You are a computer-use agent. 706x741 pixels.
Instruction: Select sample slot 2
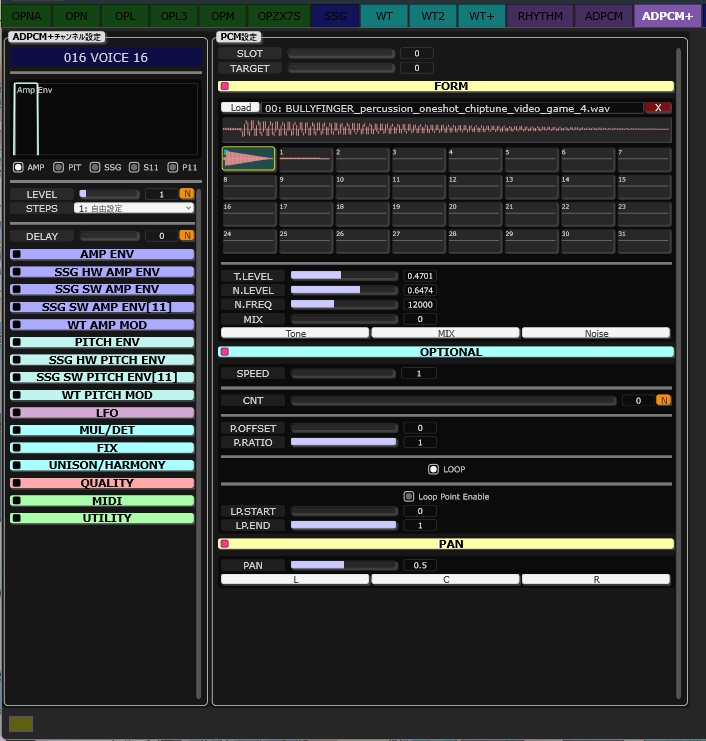click(x=362, y=159)
